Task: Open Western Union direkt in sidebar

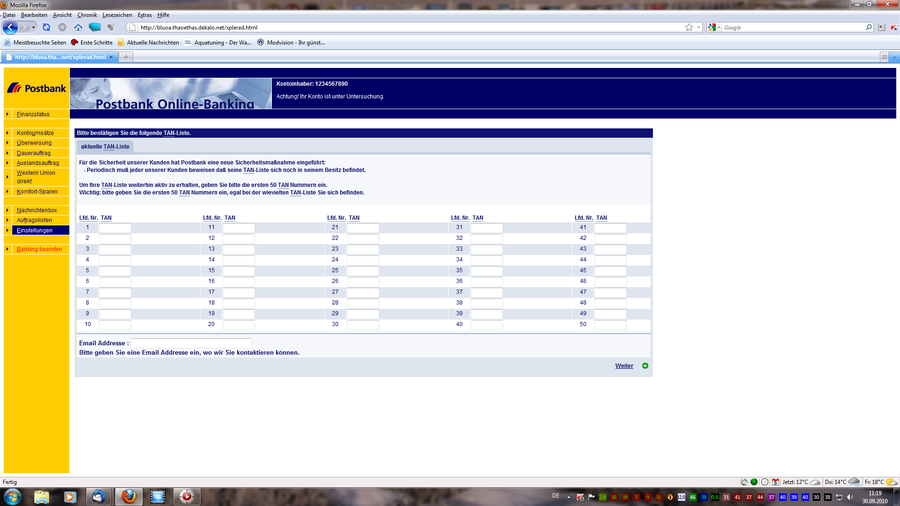Action: (x=36, y=177)
